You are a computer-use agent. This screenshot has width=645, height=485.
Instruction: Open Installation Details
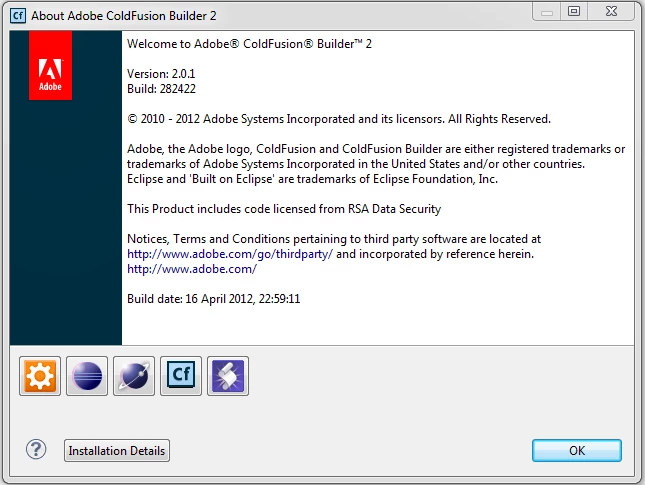[x=117, y=451]
